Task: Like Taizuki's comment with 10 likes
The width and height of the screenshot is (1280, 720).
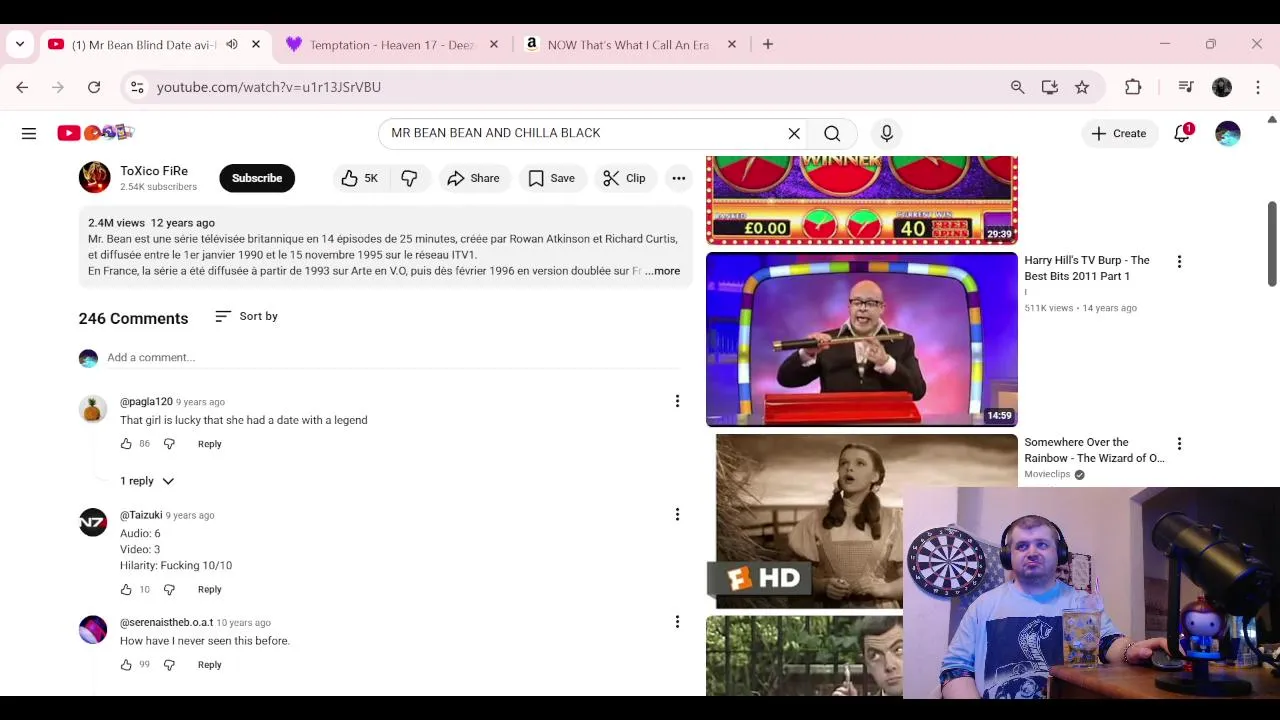Action: [x=126, y=590]
